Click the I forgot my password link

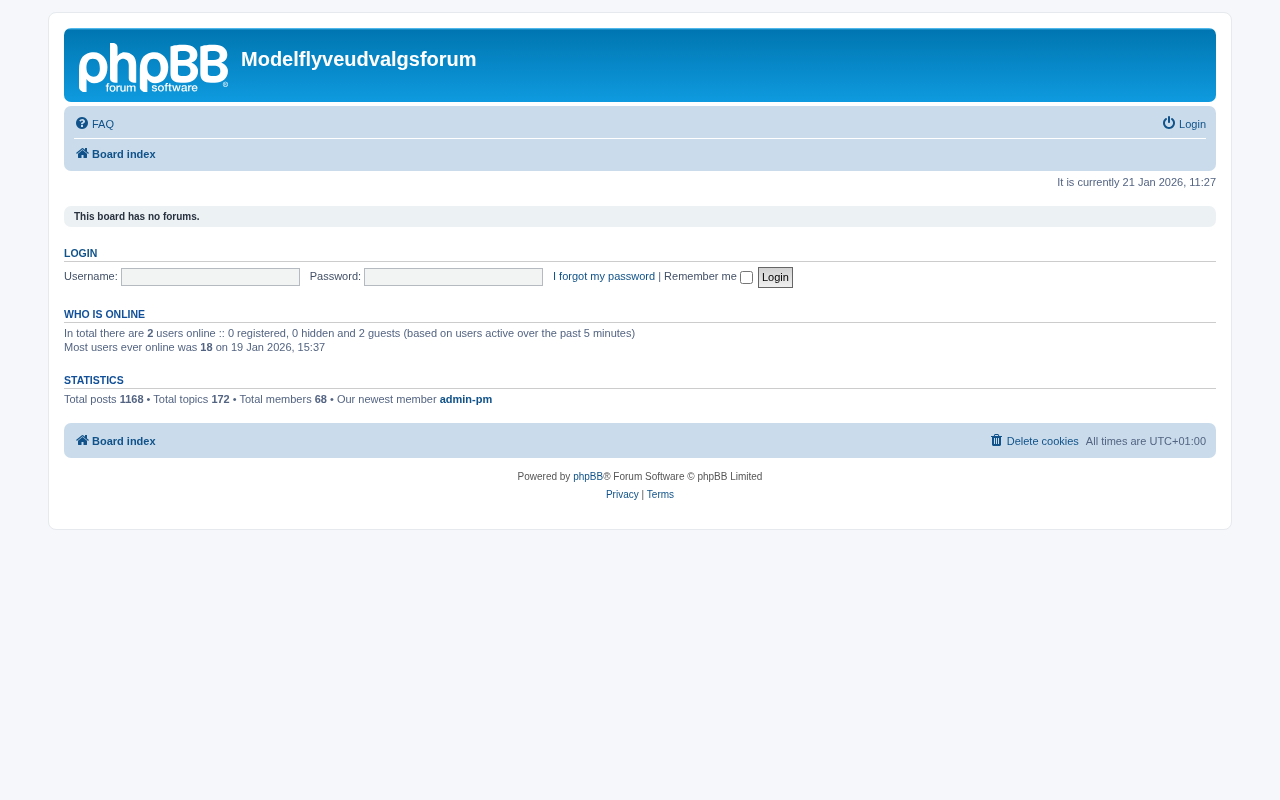click(x=604, y=277)
